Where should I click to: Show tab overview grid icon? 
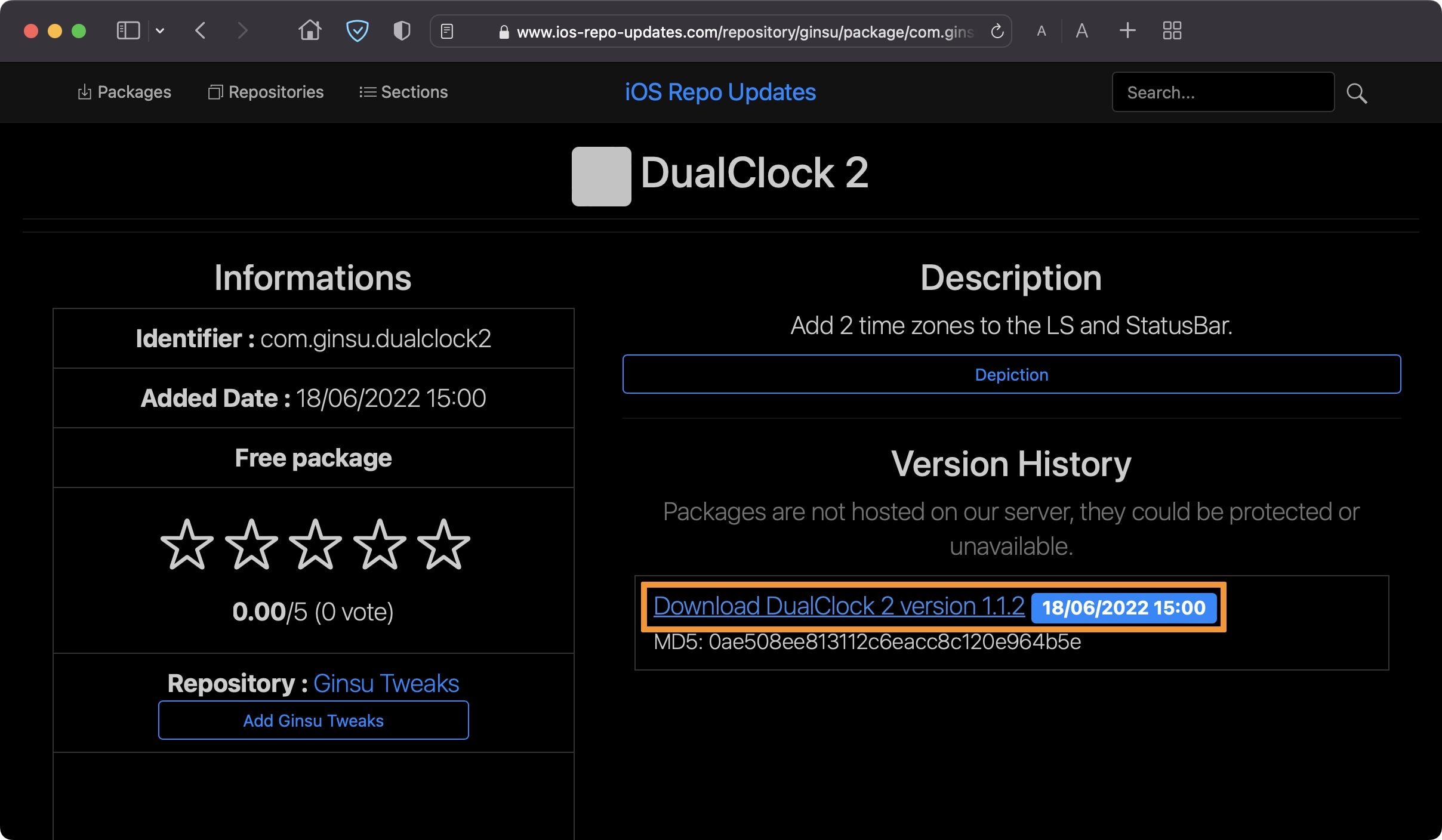click(1172, 30)
